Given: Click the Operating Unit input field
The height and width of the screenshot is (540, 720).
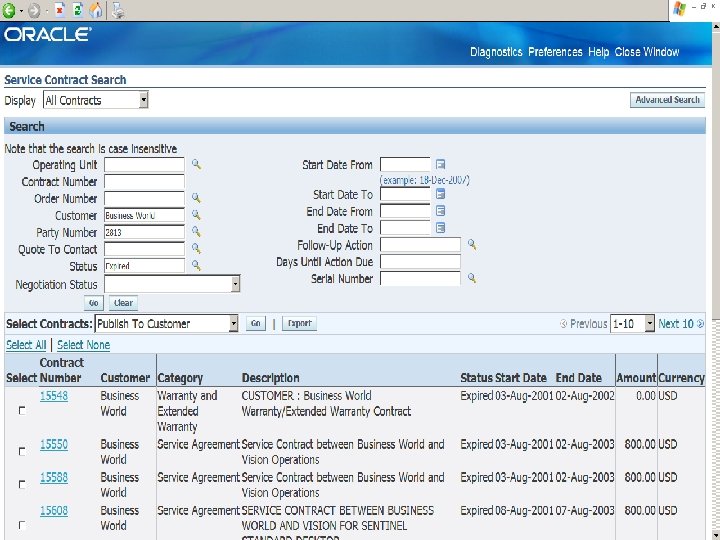Looking at the screenshot, I should (x=144, y=164).
